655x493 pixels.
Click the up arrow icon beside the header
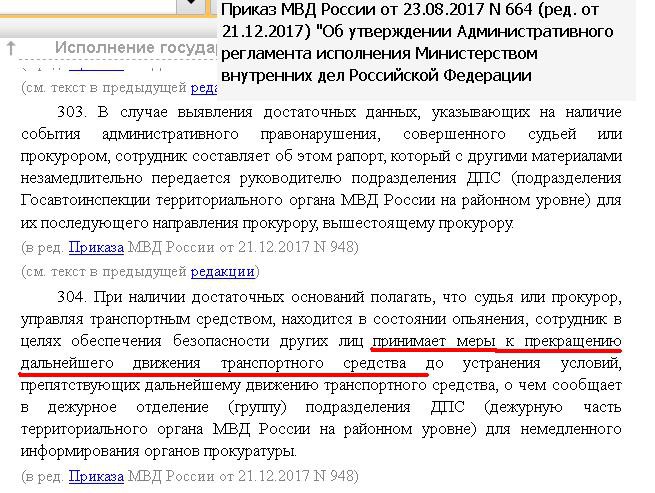9,48
